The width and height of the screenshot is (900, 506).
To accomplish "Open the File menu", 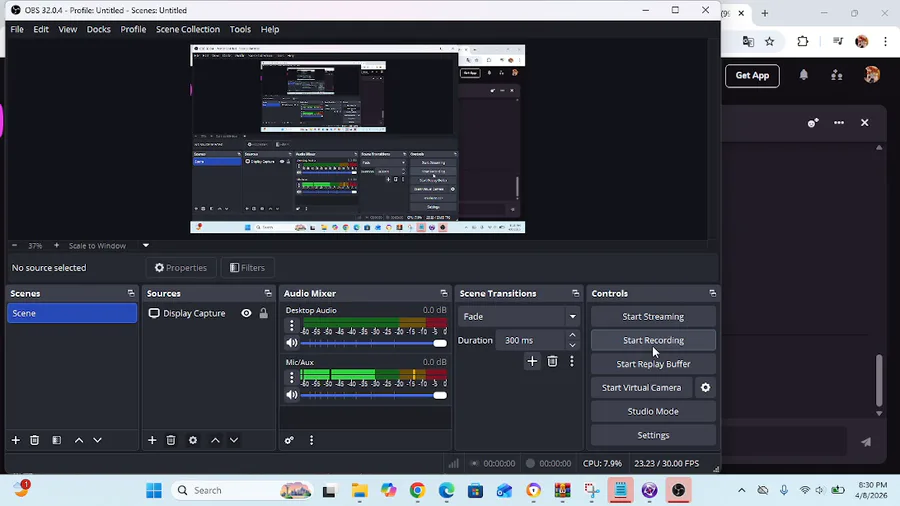I will pos(17,29).
